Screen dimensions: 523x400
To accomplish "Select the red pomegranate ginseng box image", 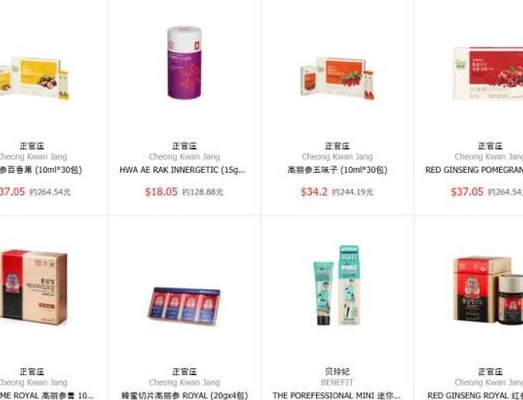I will [488, 73].
